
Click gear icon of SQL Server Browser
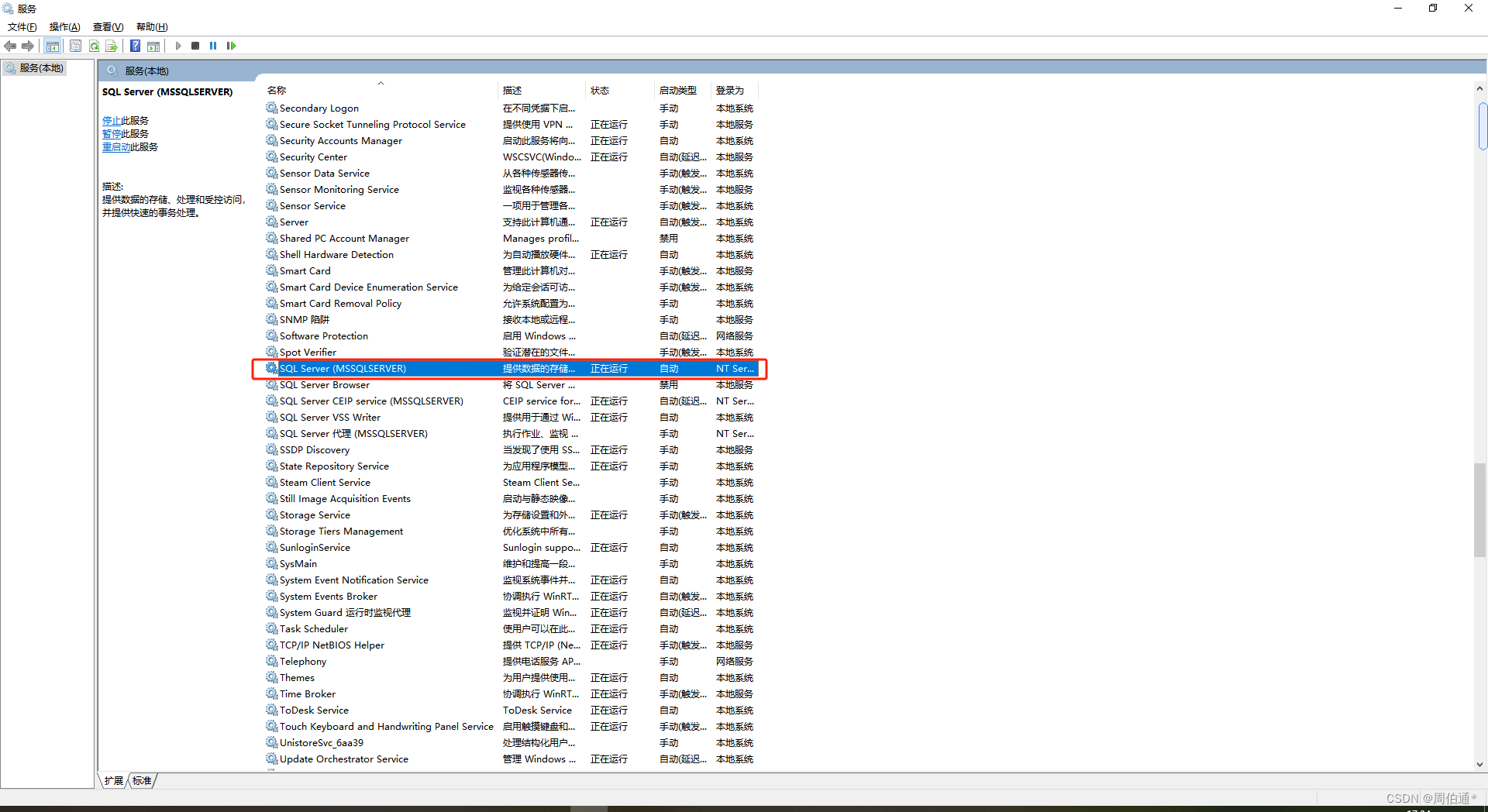pos(272,384)
